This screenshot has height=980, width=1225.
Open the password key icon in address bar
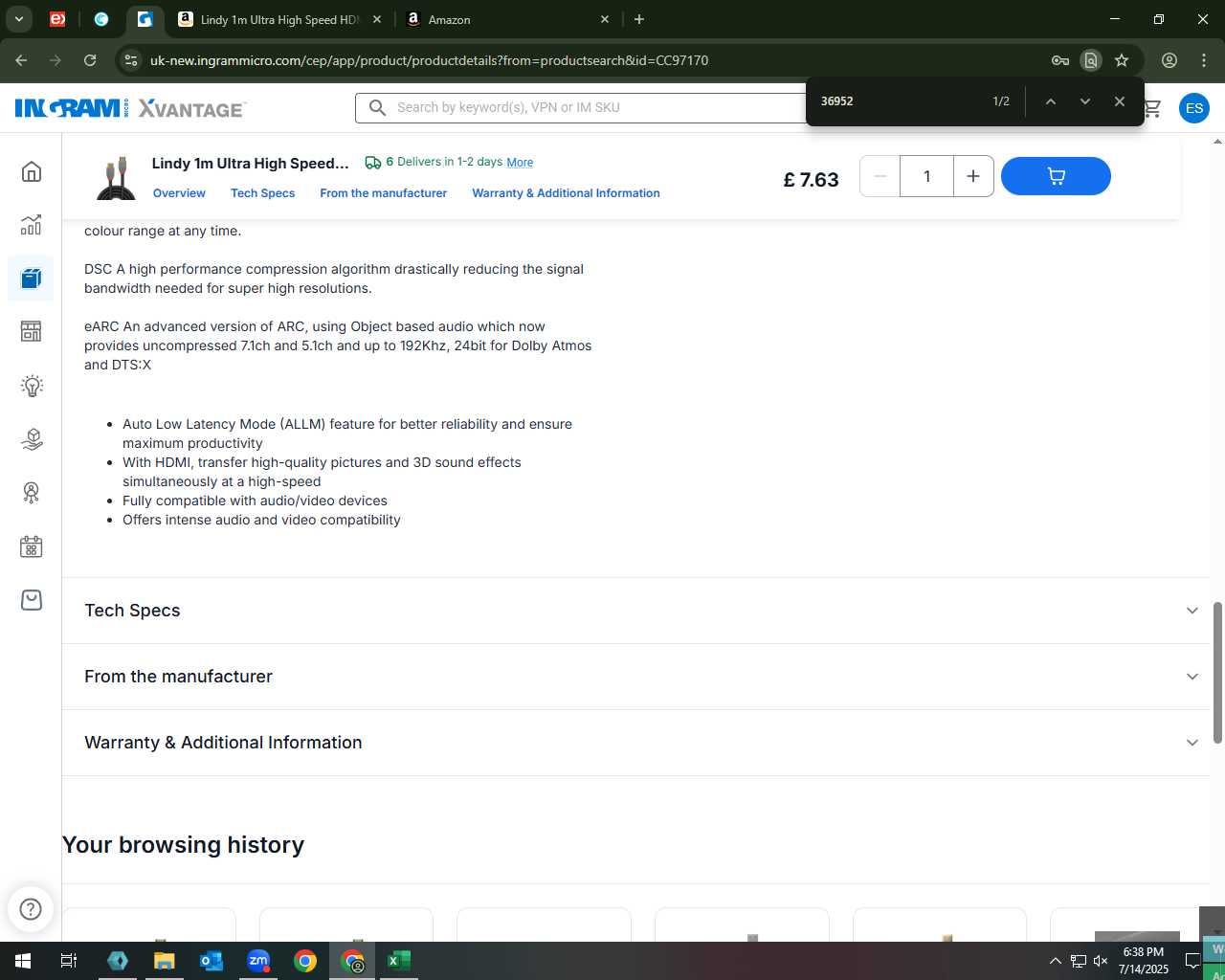[x=1059, y=60]
